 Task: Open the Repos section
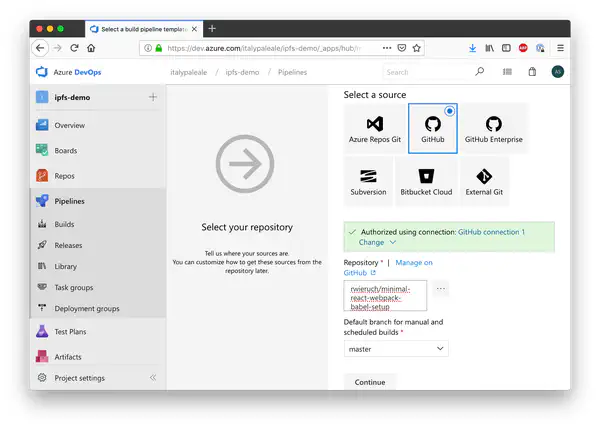pyautogui.click(x=64, y=176)
